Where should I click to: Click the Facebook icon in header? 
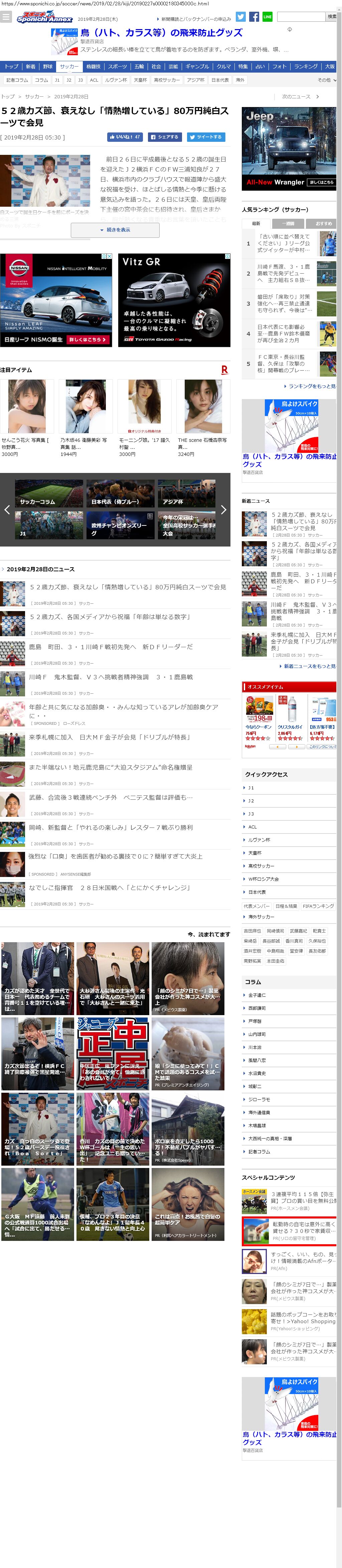(x=254, y=16)
